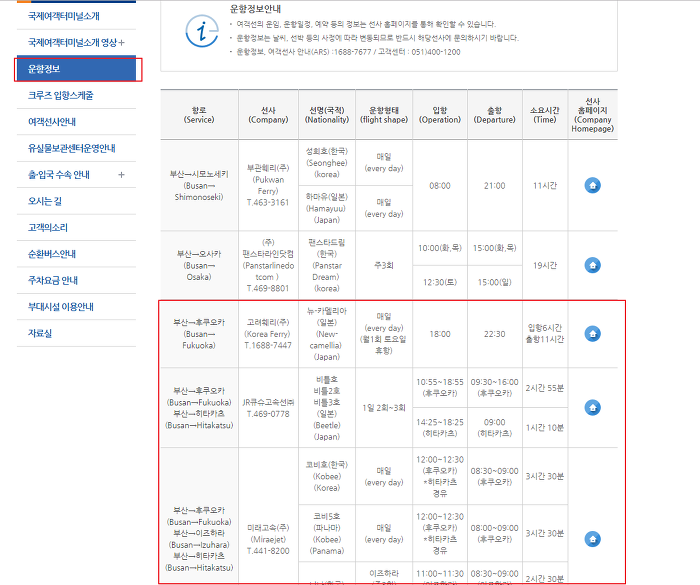This screenshot has width=700, height=585.
Task: Open the Korea Ferry homepage icon
Action: 592,334
